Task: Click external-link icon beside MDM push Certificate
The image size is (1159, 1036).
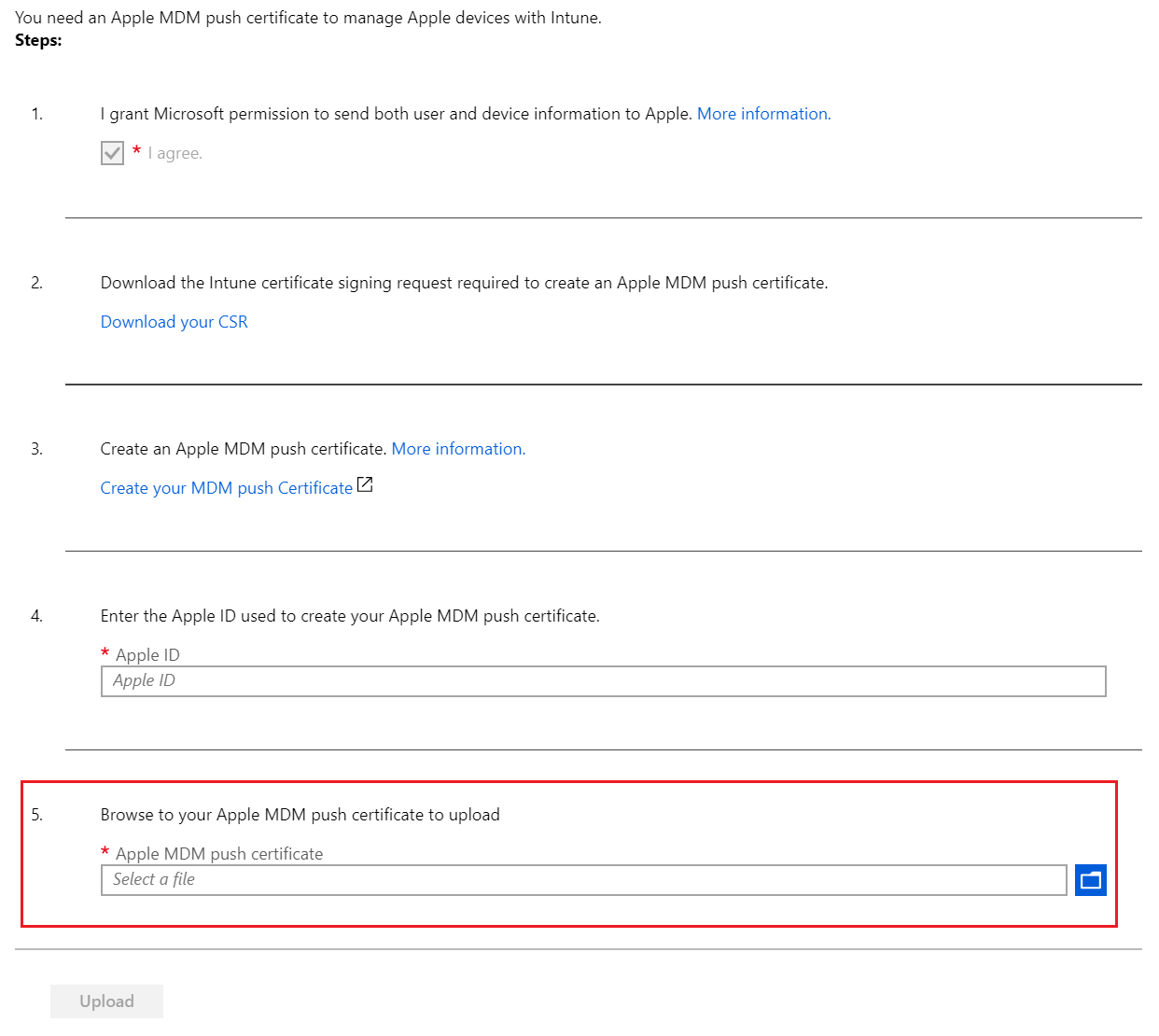Action: point(366,485)
